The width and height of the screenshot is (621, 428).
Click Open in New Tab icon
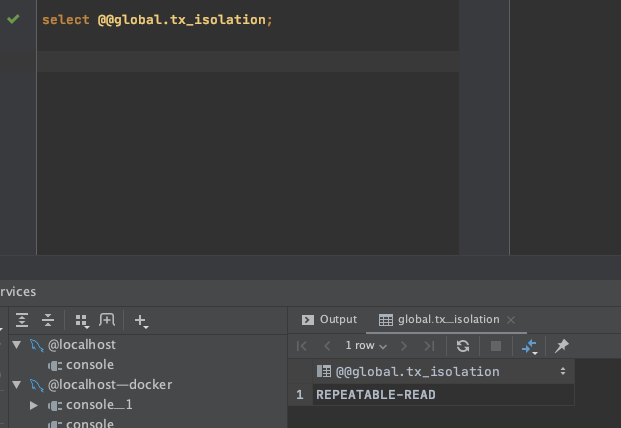(107, 321)
